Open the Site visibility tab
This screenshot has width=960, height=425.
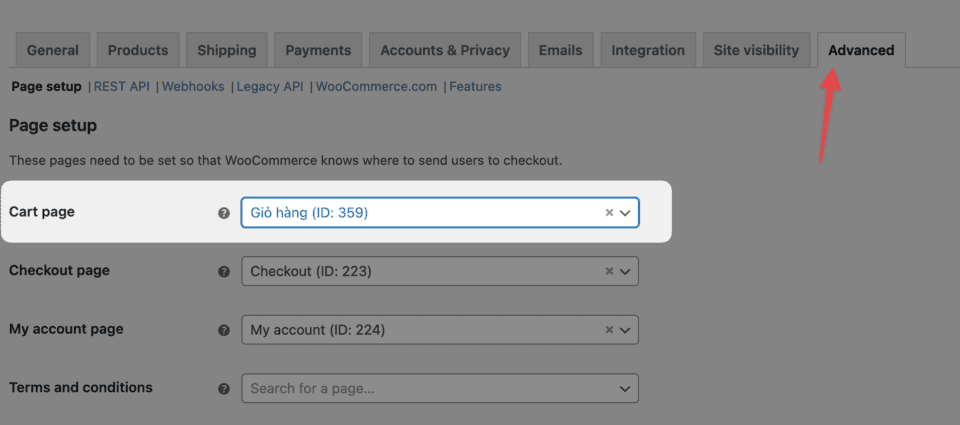[756, 50]
